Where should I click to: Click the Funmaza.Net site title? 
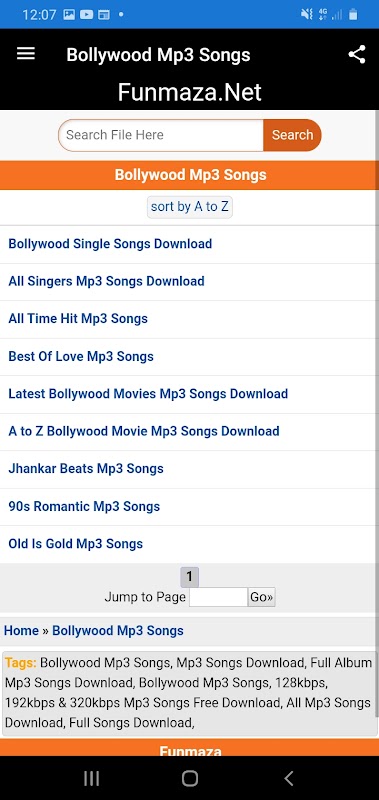click(x=190, y=92)
